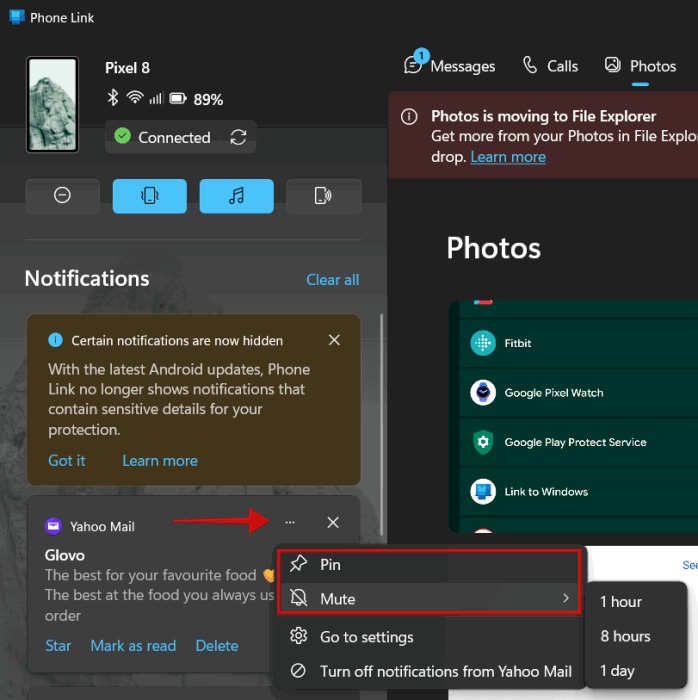Open the Photos tab

tap(640, 66)
